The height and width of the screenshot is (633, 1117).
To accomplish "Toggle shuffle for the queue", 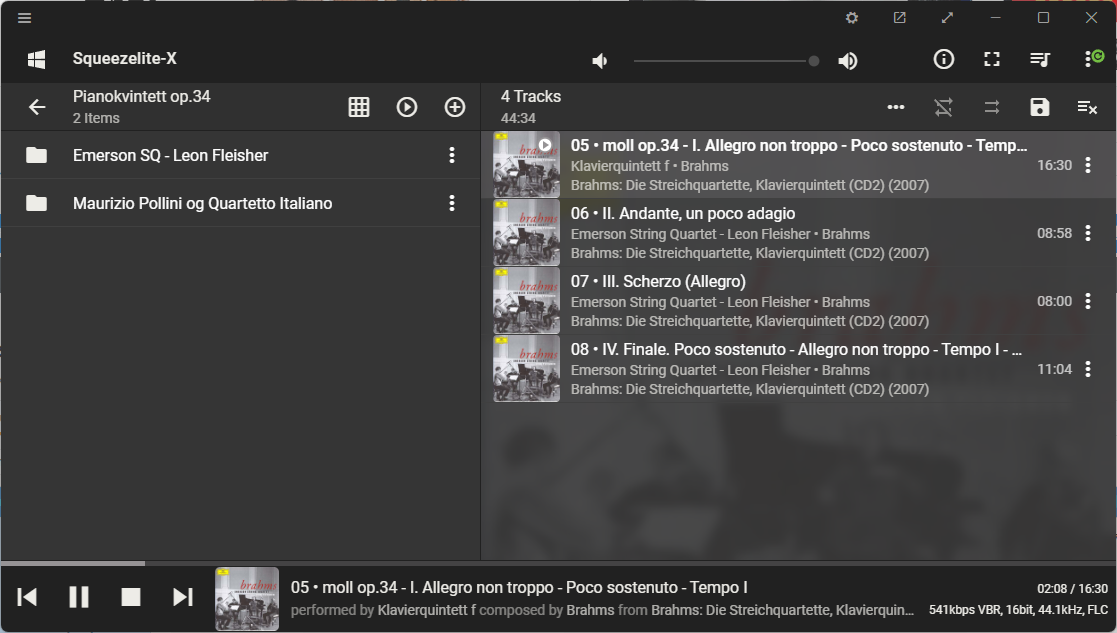I will click(944, 107).
